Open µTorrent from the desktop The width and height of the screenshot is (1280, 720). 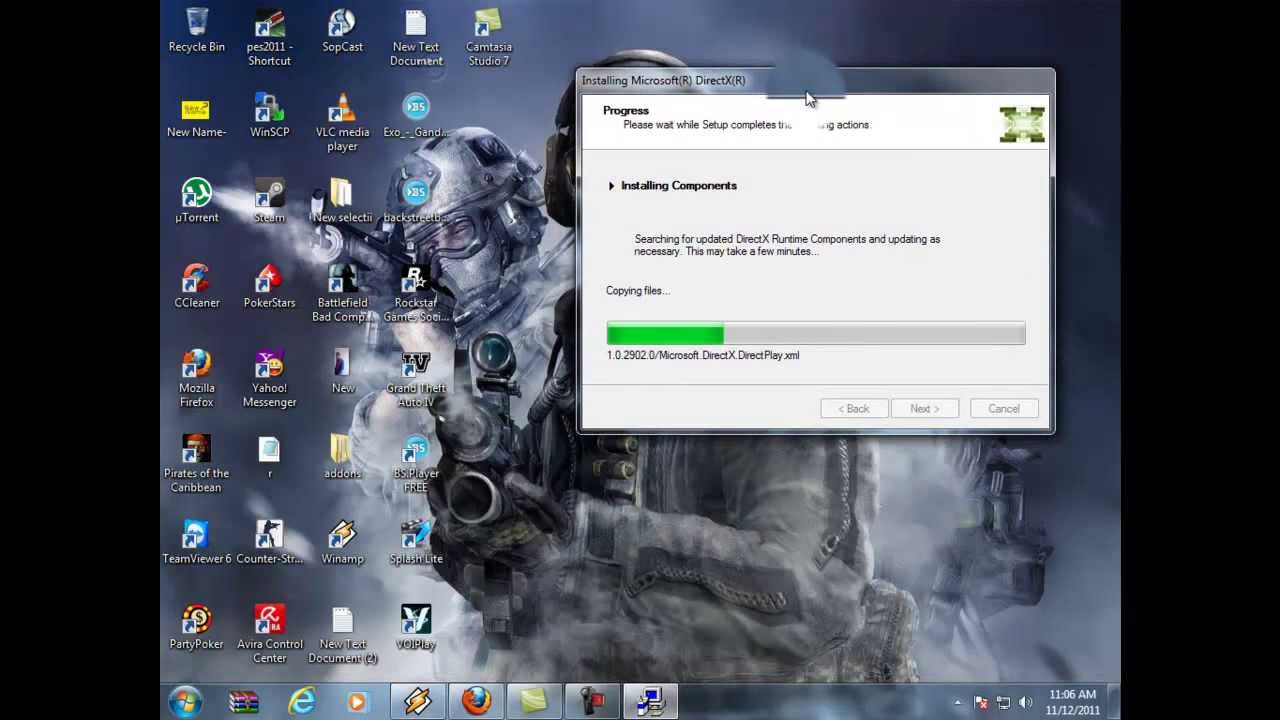tap(196, 202)
